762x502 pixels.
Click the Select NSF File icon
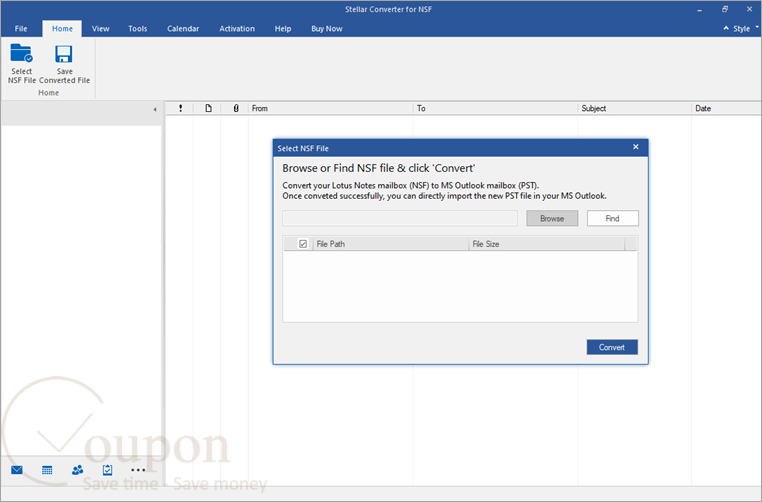(x=22, y=64)
